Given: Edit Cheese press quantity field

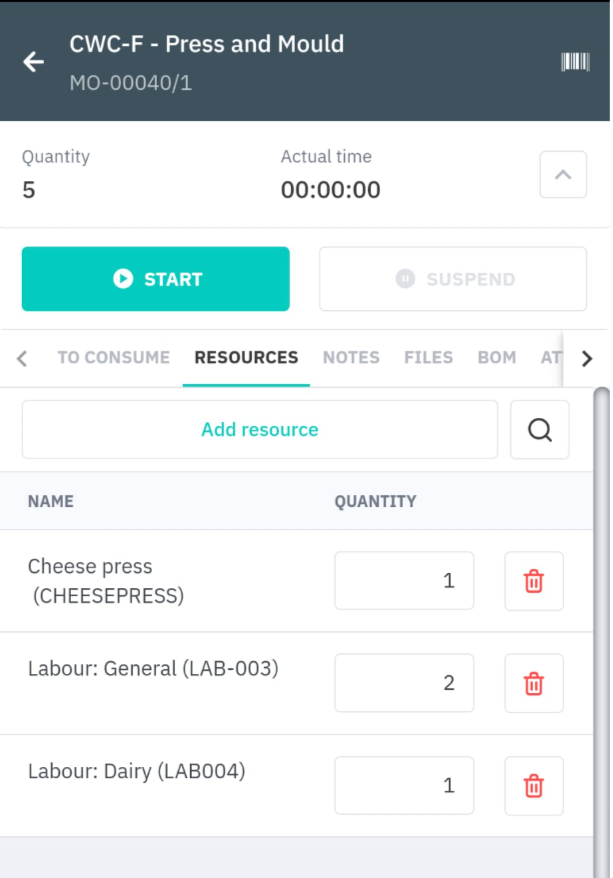Looking at the screenshot, I should (404, 581).
